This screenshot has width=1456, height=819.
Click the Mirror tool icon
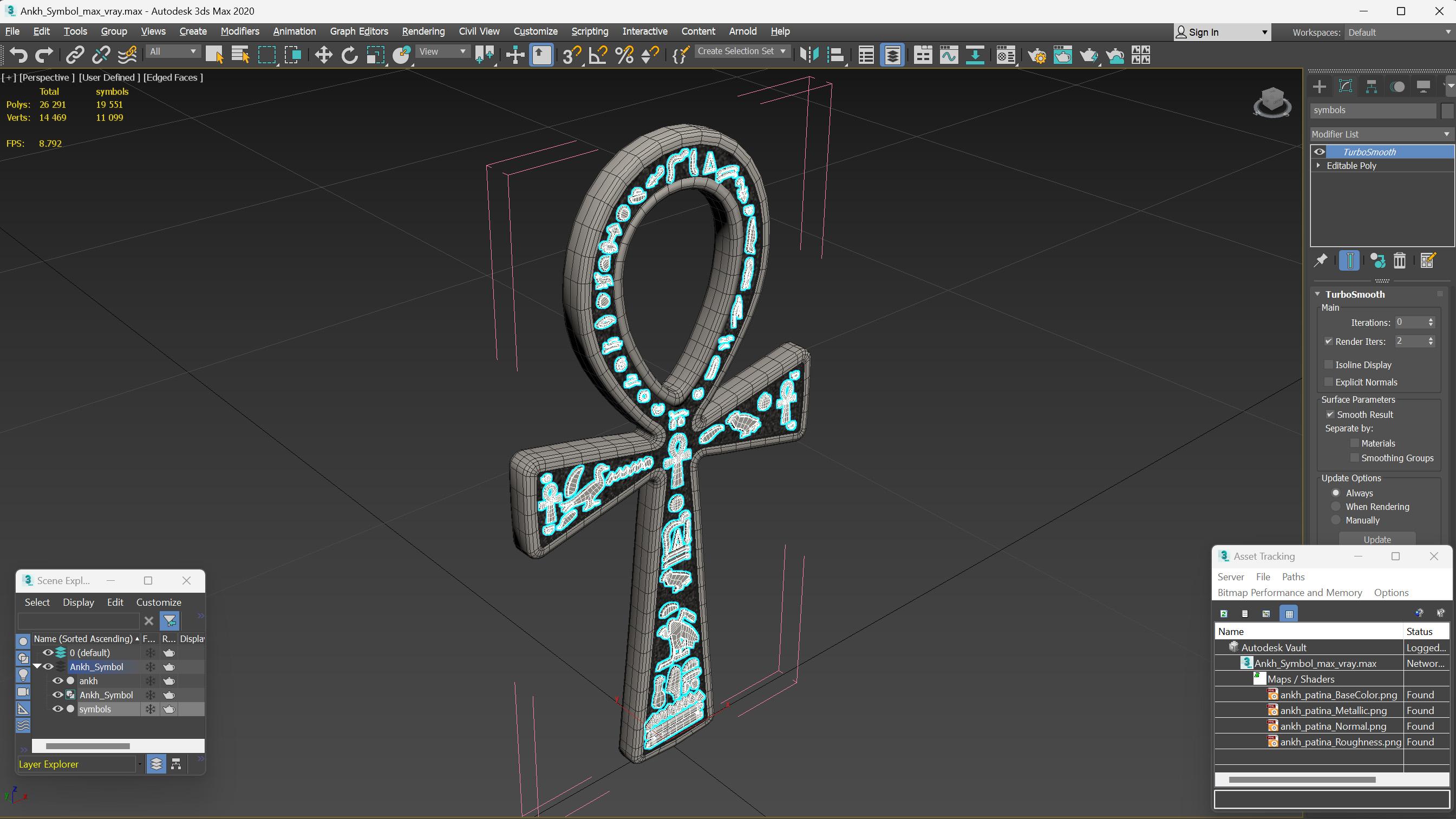pos(809,55)
